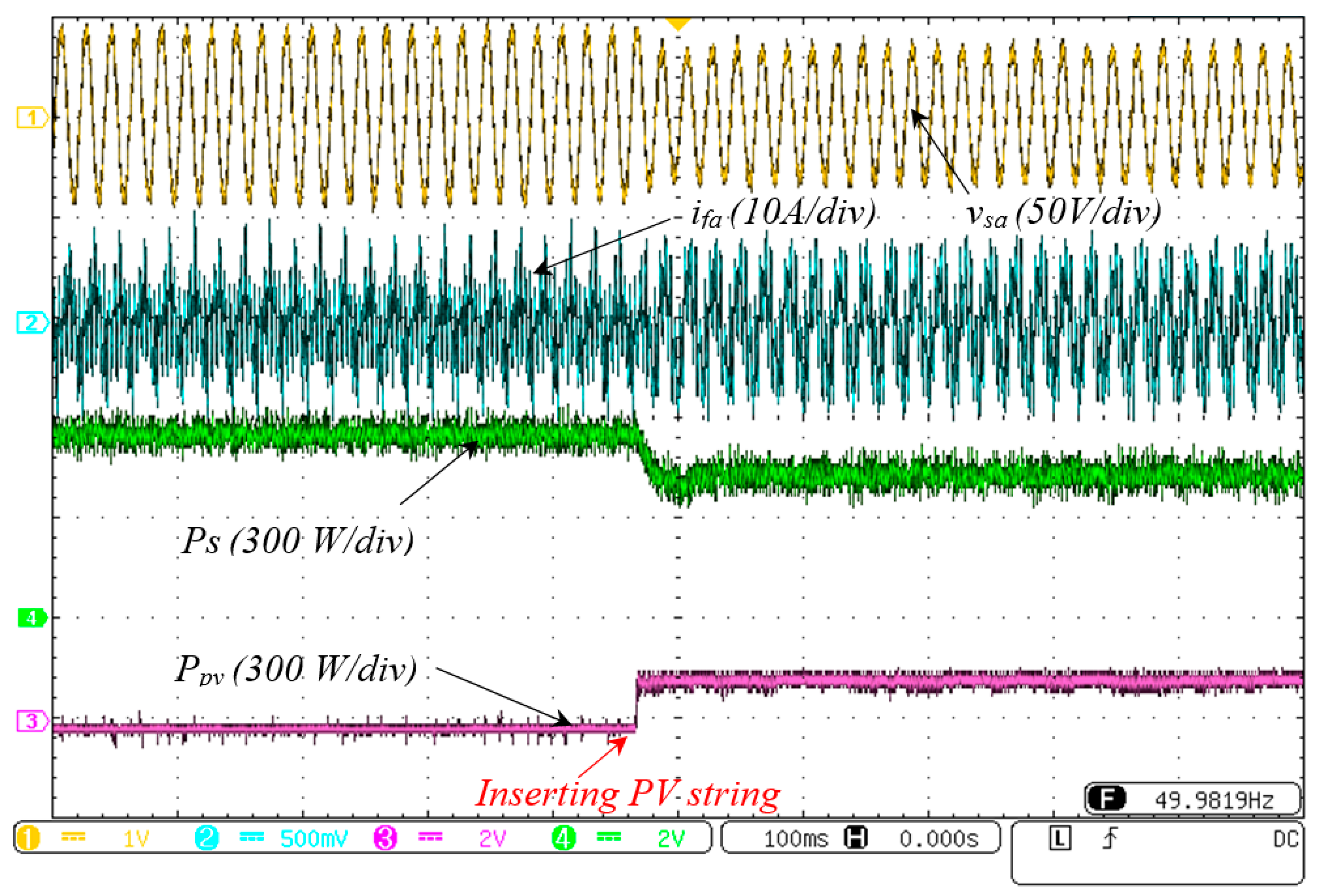Click the trigger level L icon
This screenshot has height=896, width=1319.
tap(1060, 838)
